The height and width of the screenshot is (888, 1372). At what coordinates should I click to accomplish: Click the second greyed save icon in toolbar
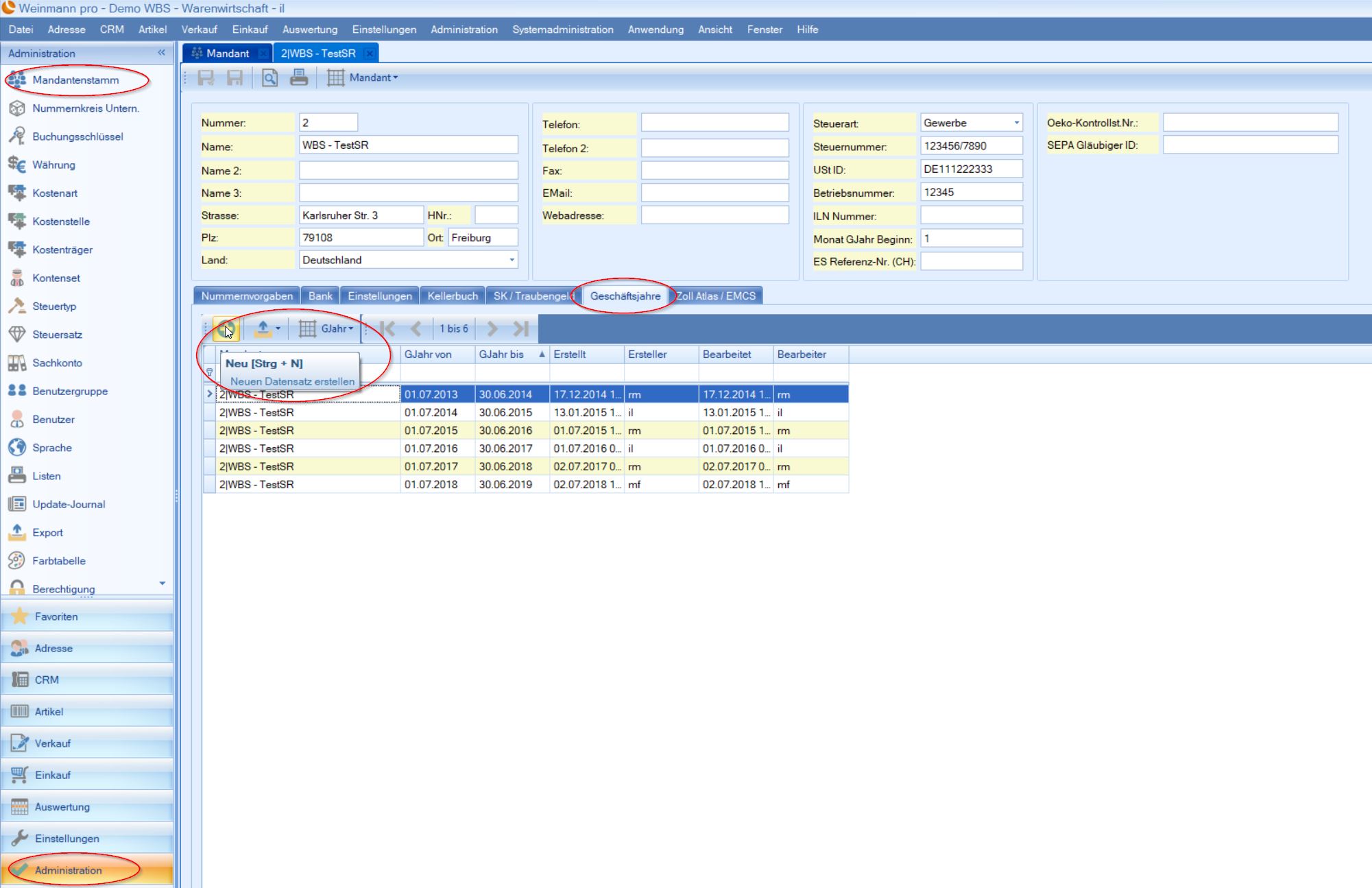234,77
